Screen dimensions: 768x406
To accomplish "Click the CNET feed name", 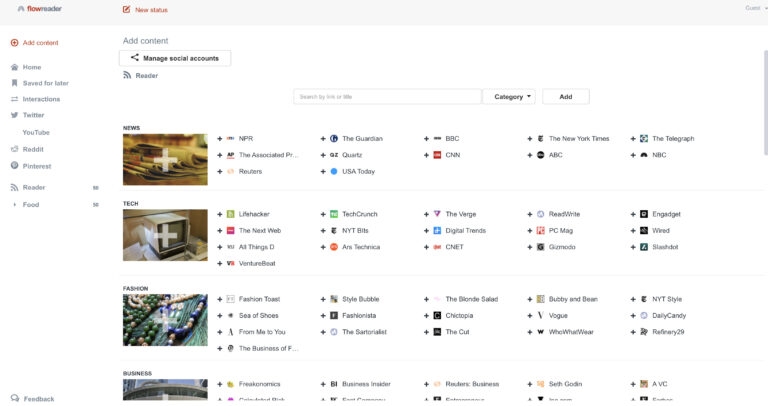I will 454,247.
